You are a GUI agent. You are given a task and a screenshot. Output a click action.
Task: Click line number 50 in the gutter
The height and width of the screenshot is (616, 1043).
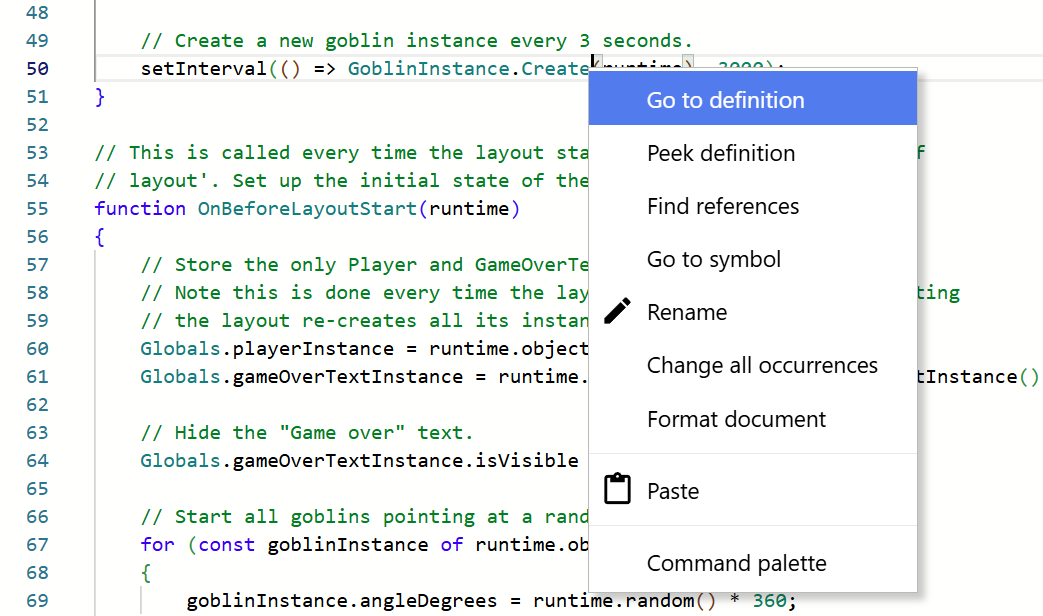tap(37, 68)
